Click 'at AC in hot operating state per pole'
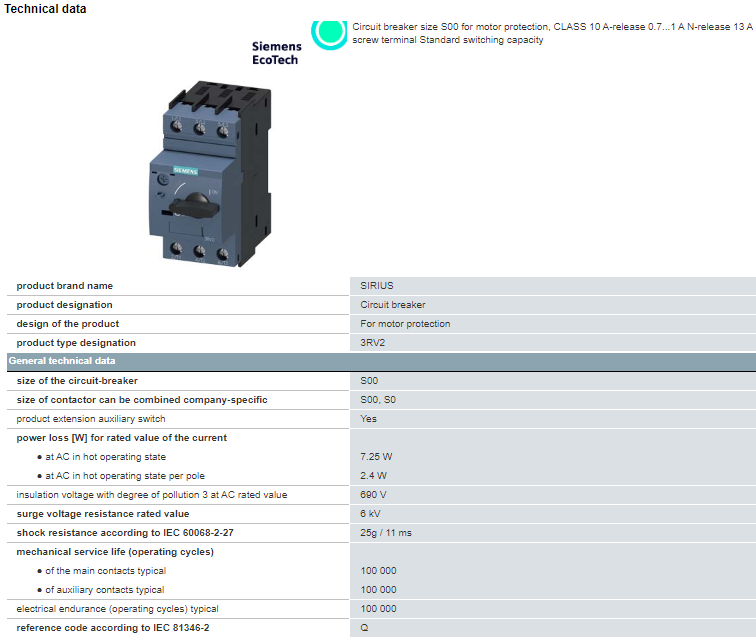Viewport: 756px width, 637px height. [125, 475]
